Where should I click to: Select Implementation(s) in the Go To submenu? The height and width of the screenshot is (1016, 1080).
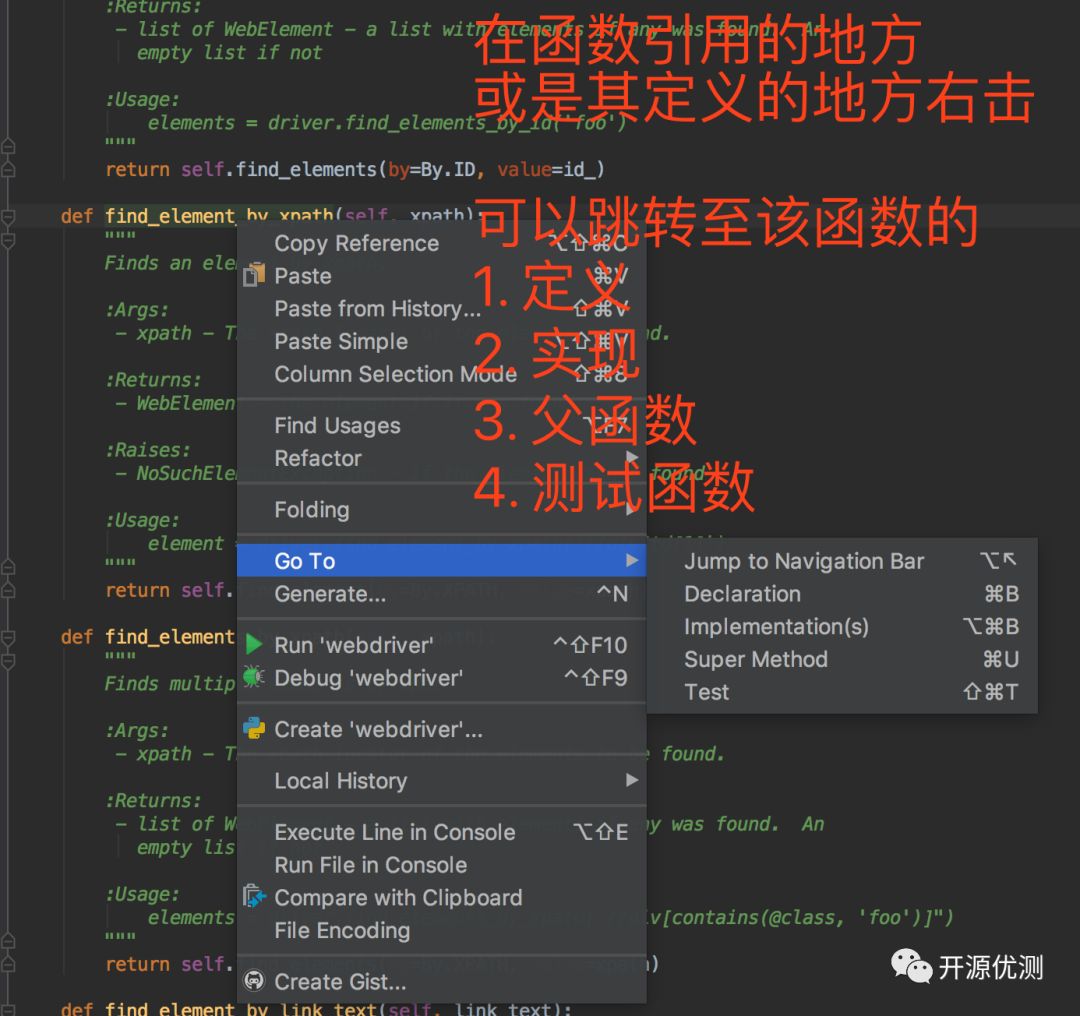pyautogui.click(x=842, y=626)
